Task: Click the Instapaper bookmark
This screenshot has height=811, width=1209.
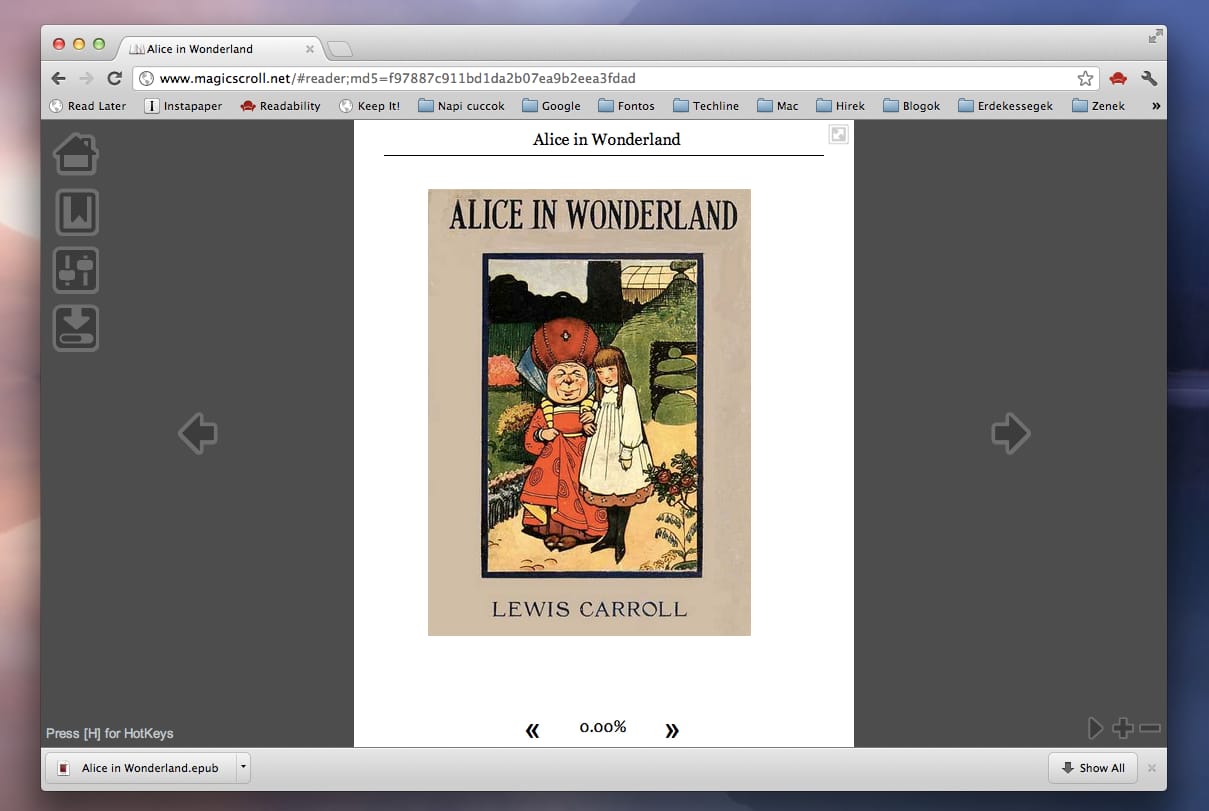Action: point(183,106)
